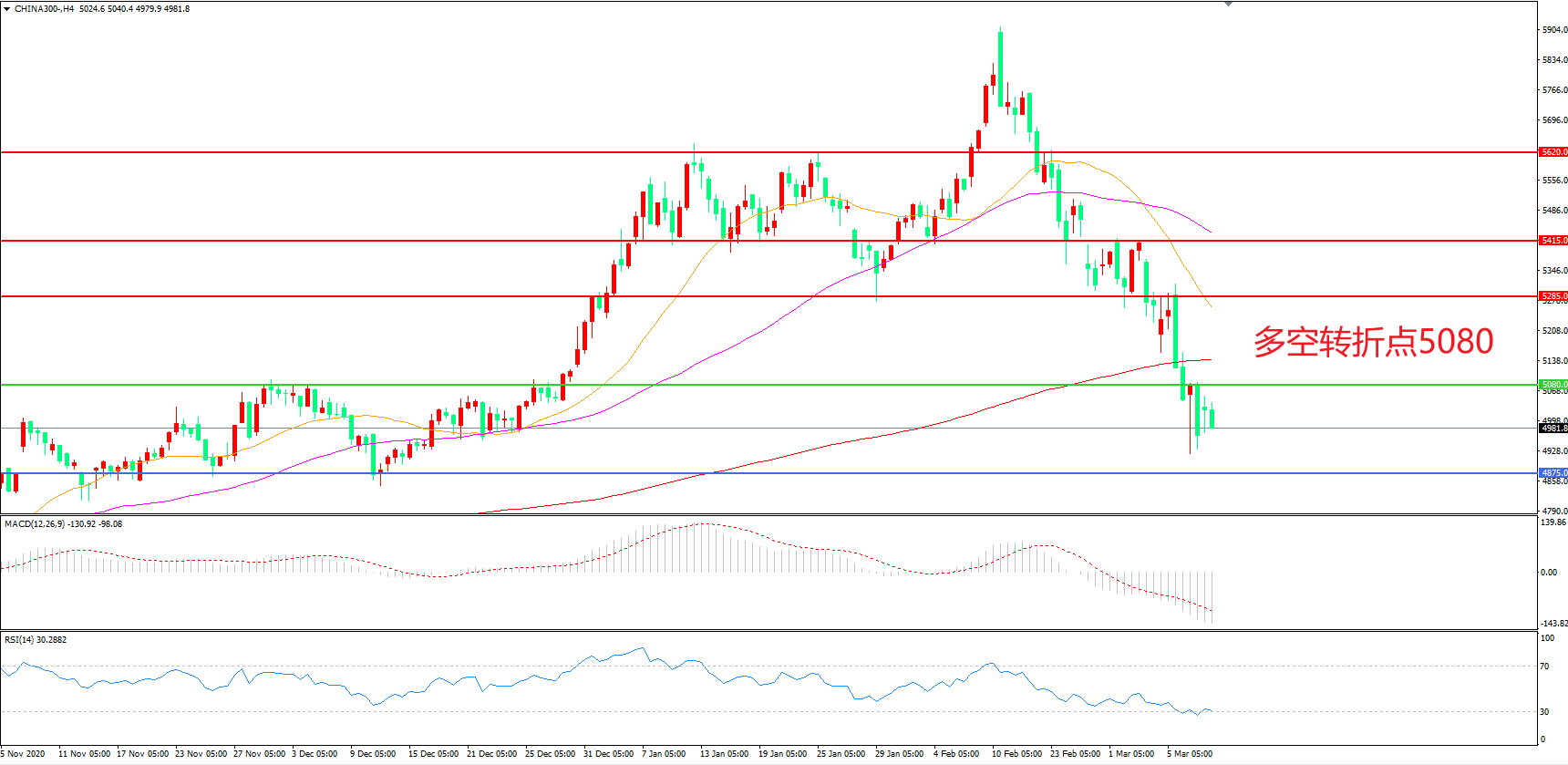Click the RSI 70 level scale label
Image resolution: width=1568 pixels, height=765 pixels.
coord(1544,667)
